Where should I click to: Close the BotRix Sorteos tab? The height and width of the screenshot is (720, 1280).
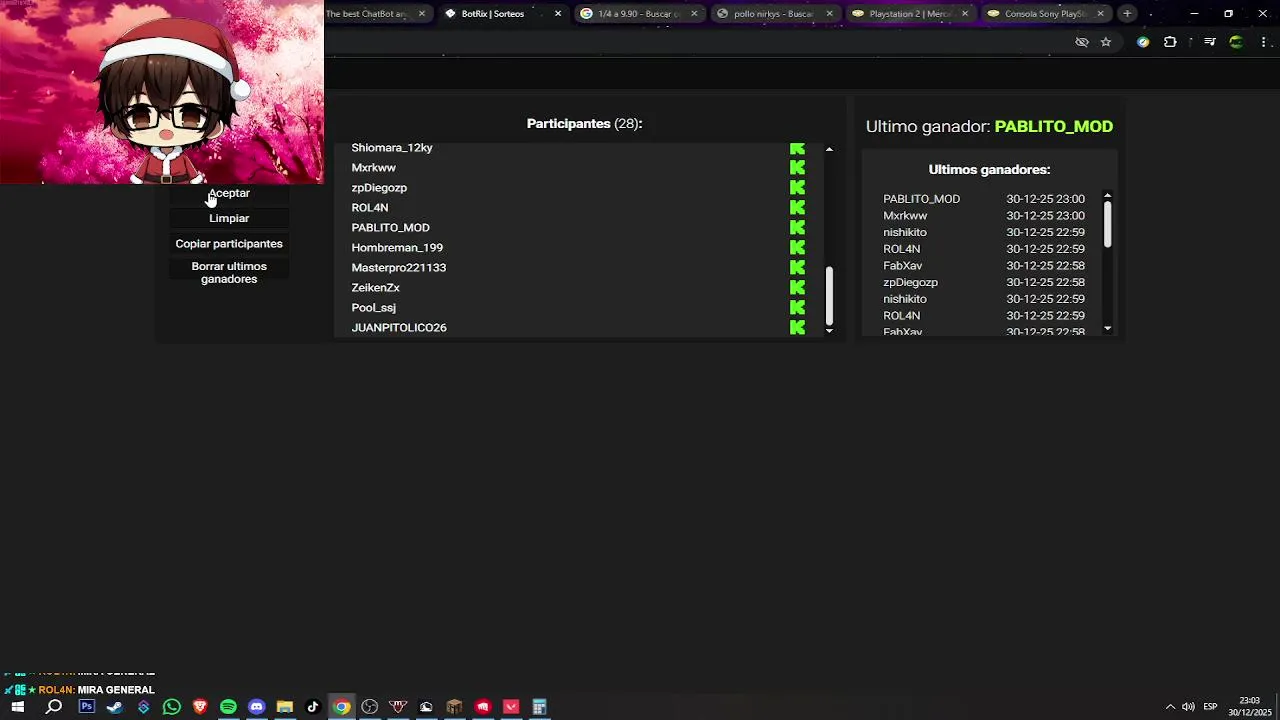point(558,14)
